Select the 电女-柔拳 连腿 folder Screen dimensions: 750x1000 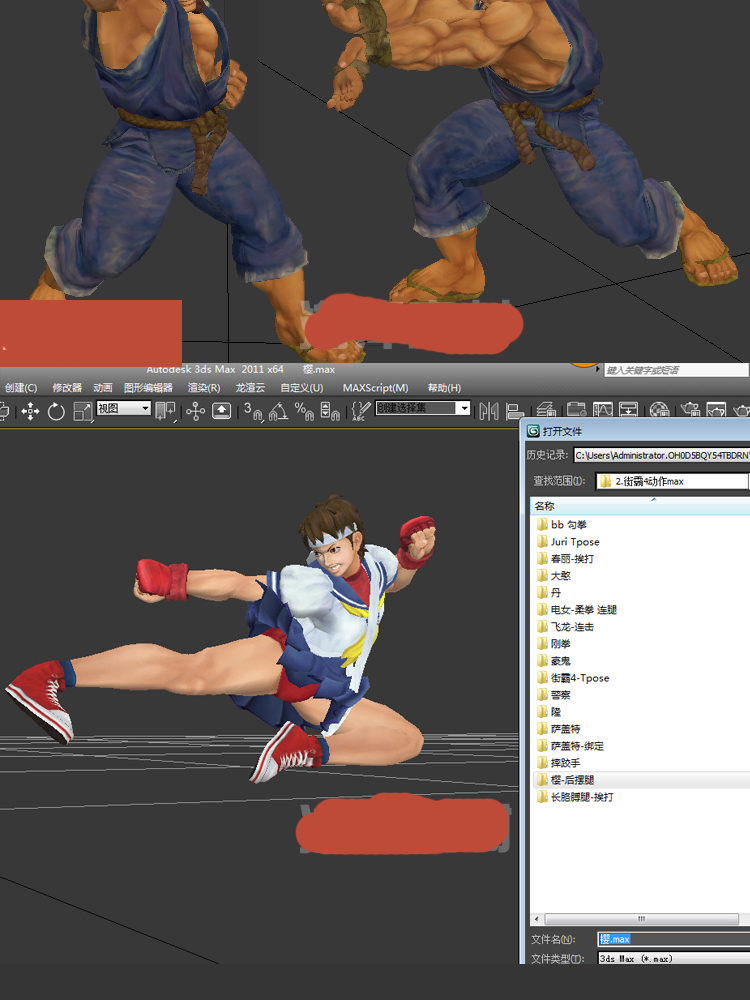point(577,610)
